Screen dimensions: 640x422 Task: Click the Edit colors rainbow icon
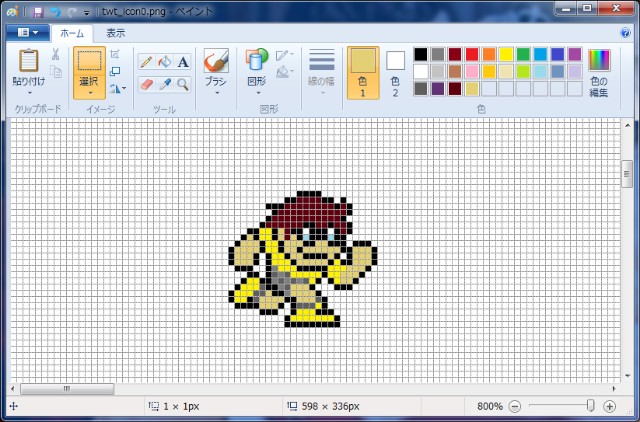599,60
